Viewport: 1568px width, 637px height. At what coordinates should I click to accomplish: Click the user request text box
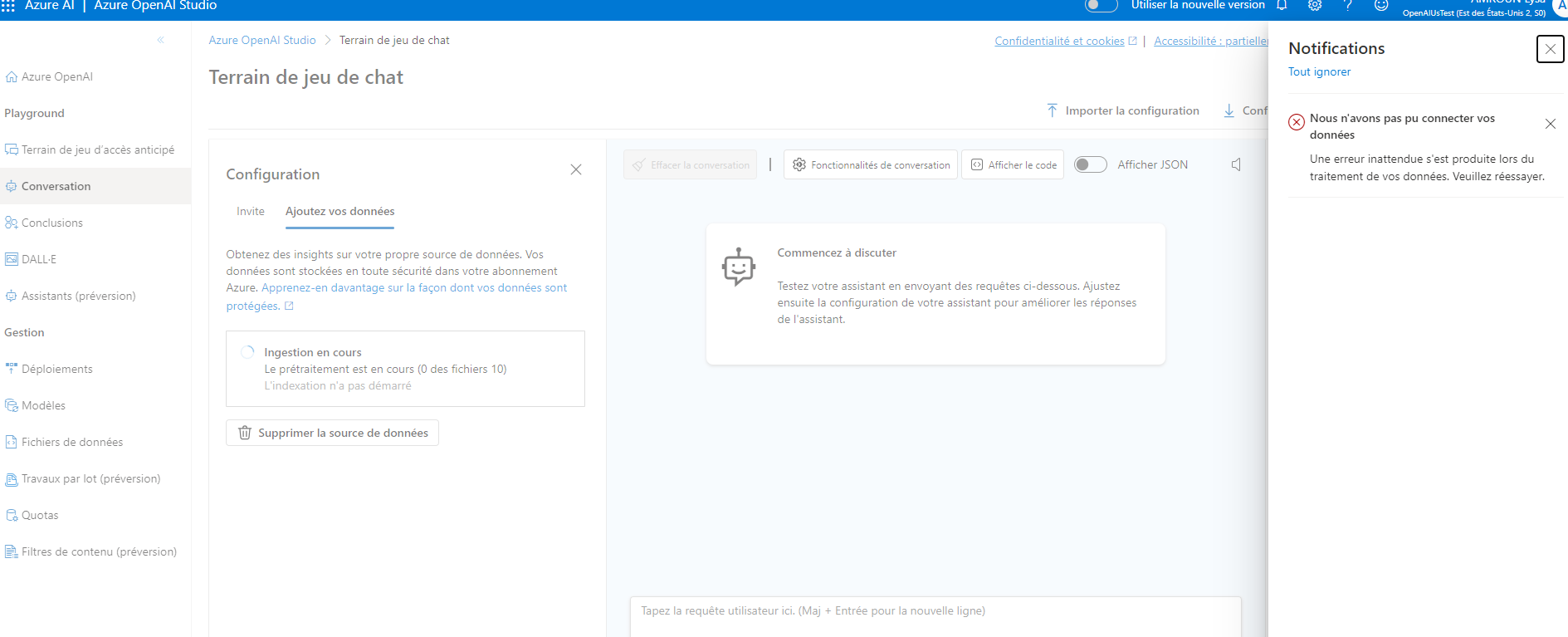[x=935, y=616]
